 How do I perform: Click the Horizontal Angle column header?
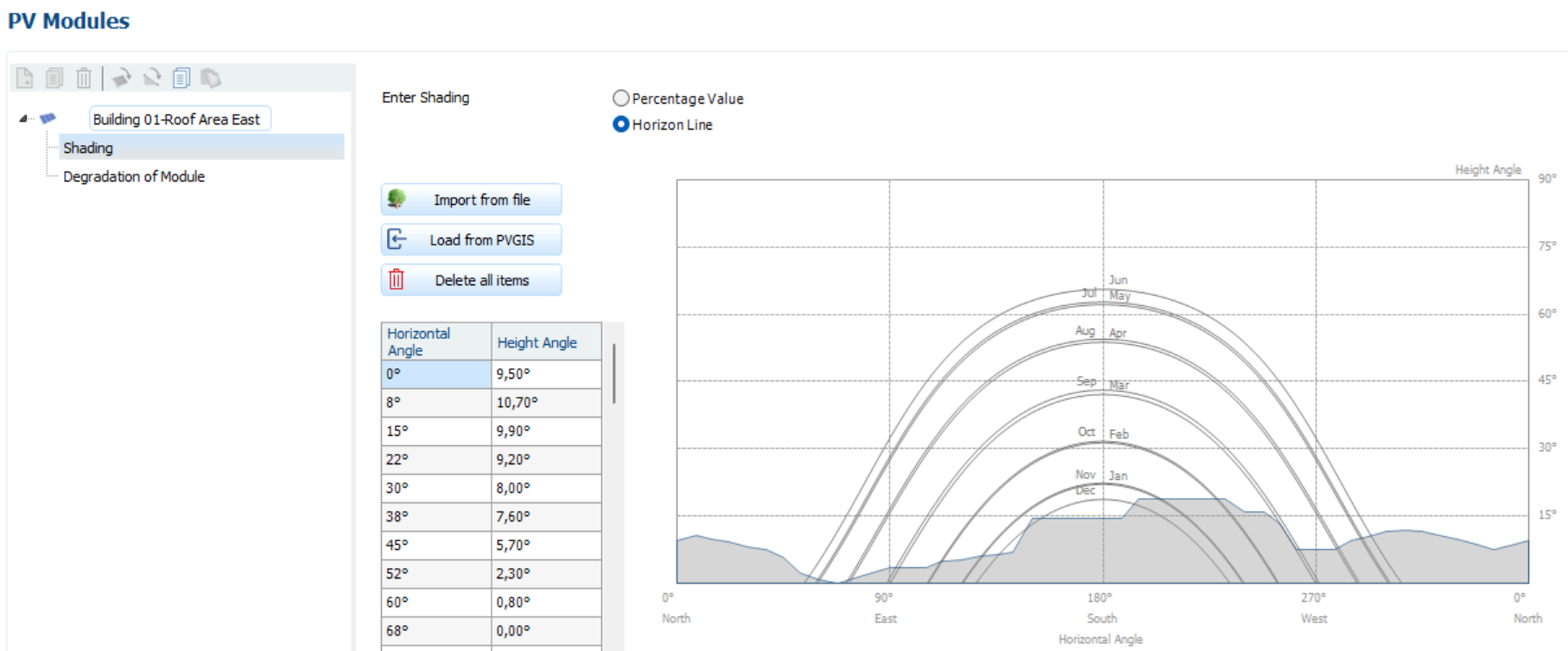[435, 341]
